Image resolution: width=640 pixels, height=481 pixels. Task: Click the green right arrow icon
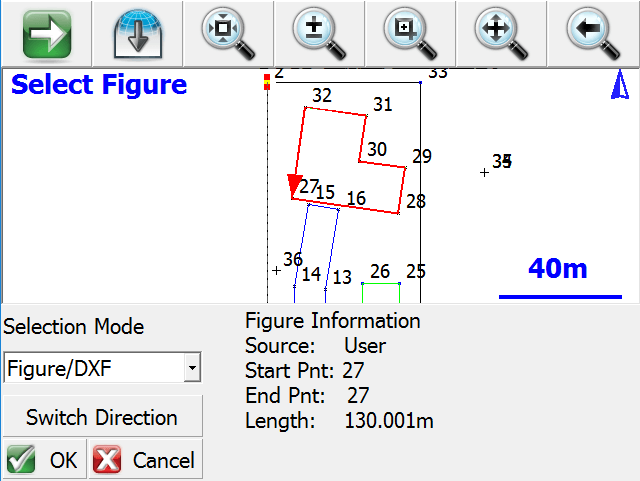[47, 34]
